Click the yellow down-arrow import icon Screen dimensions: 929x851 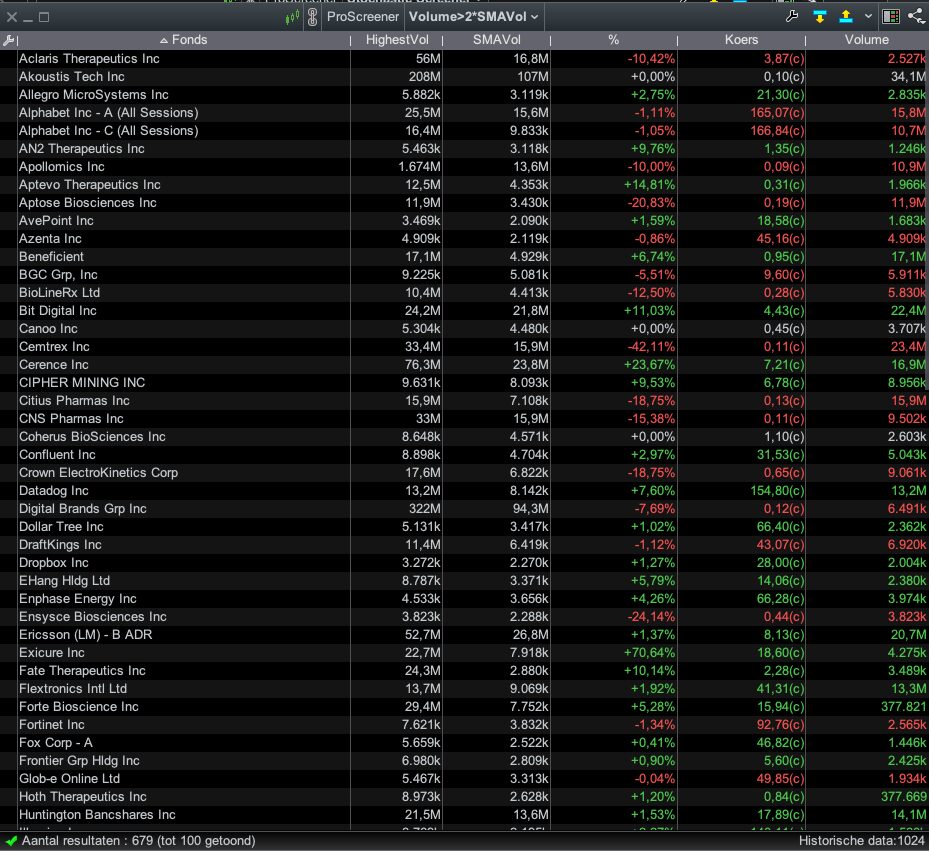[x=819, y=17]
